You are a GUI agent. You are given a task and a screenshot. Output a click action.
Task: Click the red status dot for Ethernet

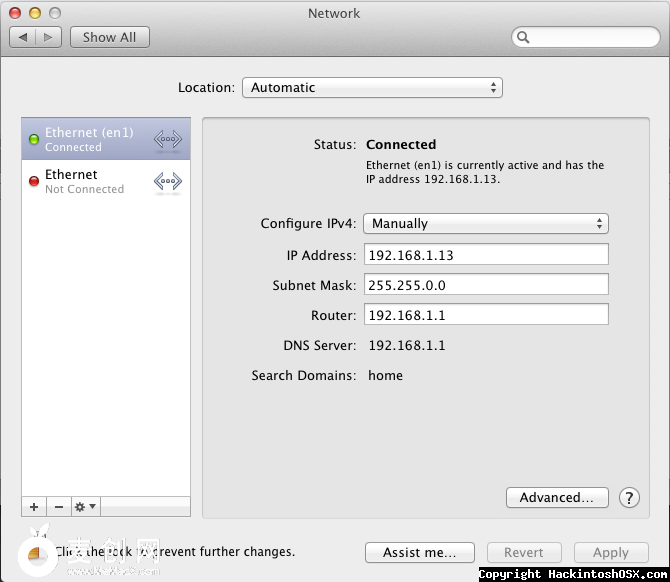[x=34, y=181]
